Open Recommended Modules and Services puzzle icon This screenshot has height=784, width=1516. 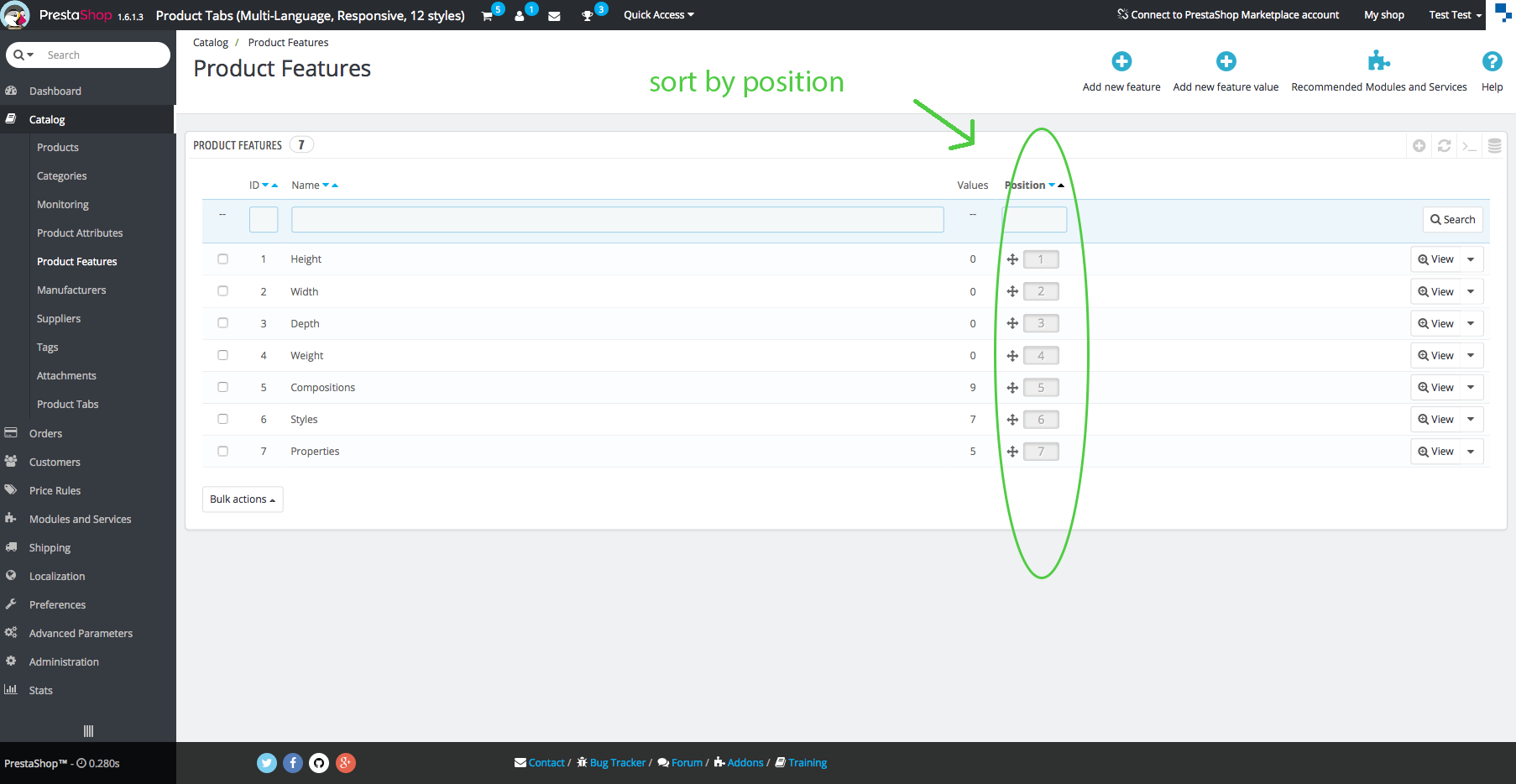[x=1378, y=60]
